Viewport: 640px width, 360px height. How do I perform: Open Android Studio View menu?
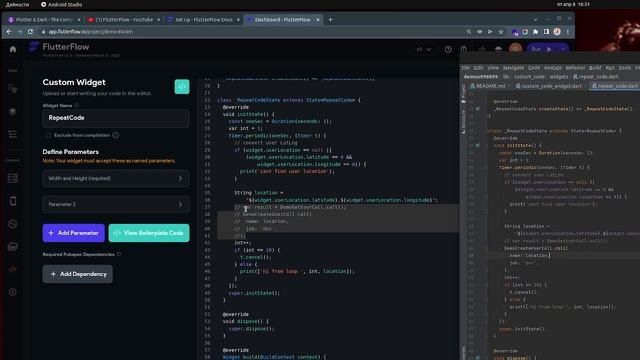pos(493,68)
